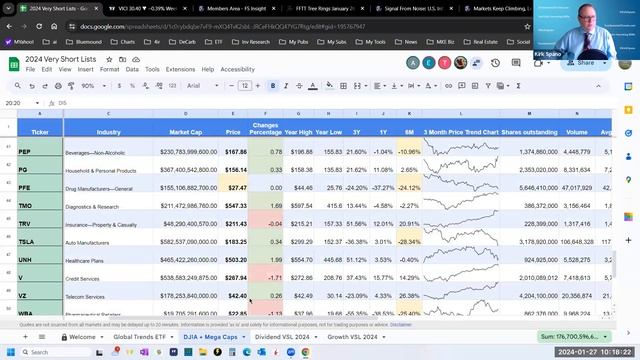Open Contacts side panel icon
The height and width of the screenshot is (360, 640).
point(629,156)
